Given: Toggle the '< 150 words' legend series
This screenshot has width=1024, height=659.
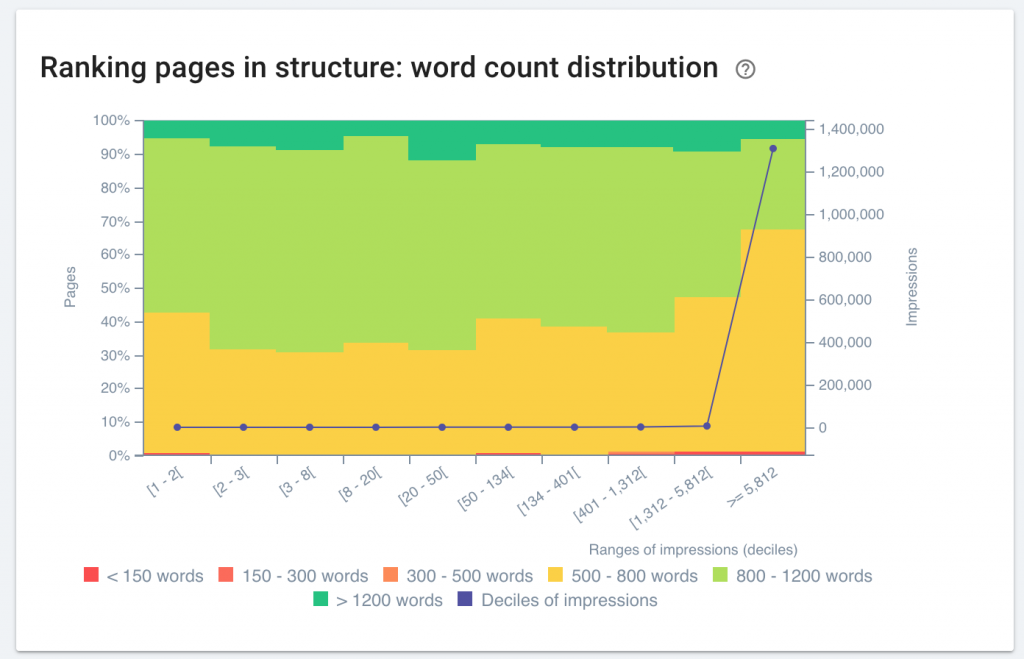Looking at the screenshot, I should (x=143, y=576).
